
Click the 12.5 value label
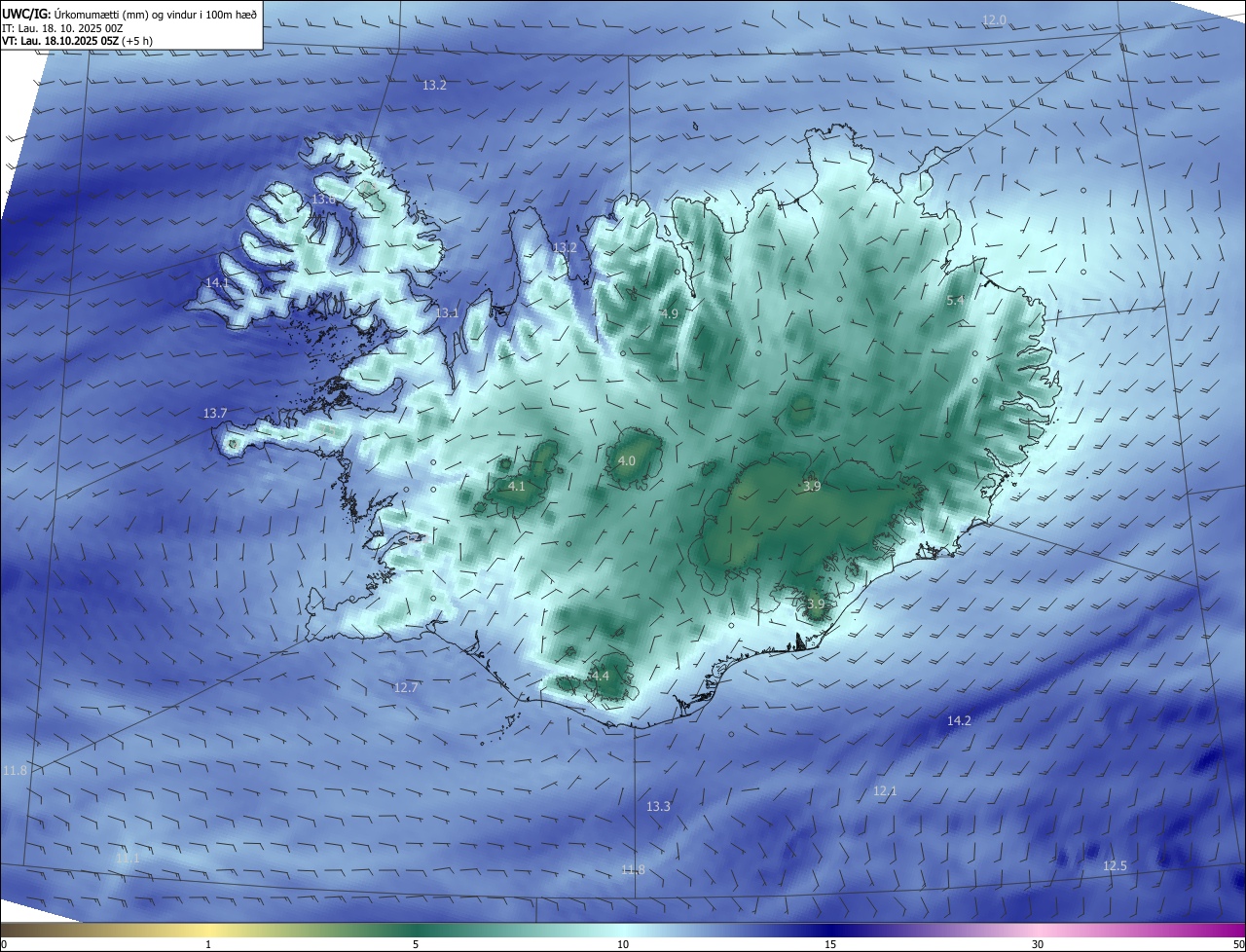(x=1115, y=865)
